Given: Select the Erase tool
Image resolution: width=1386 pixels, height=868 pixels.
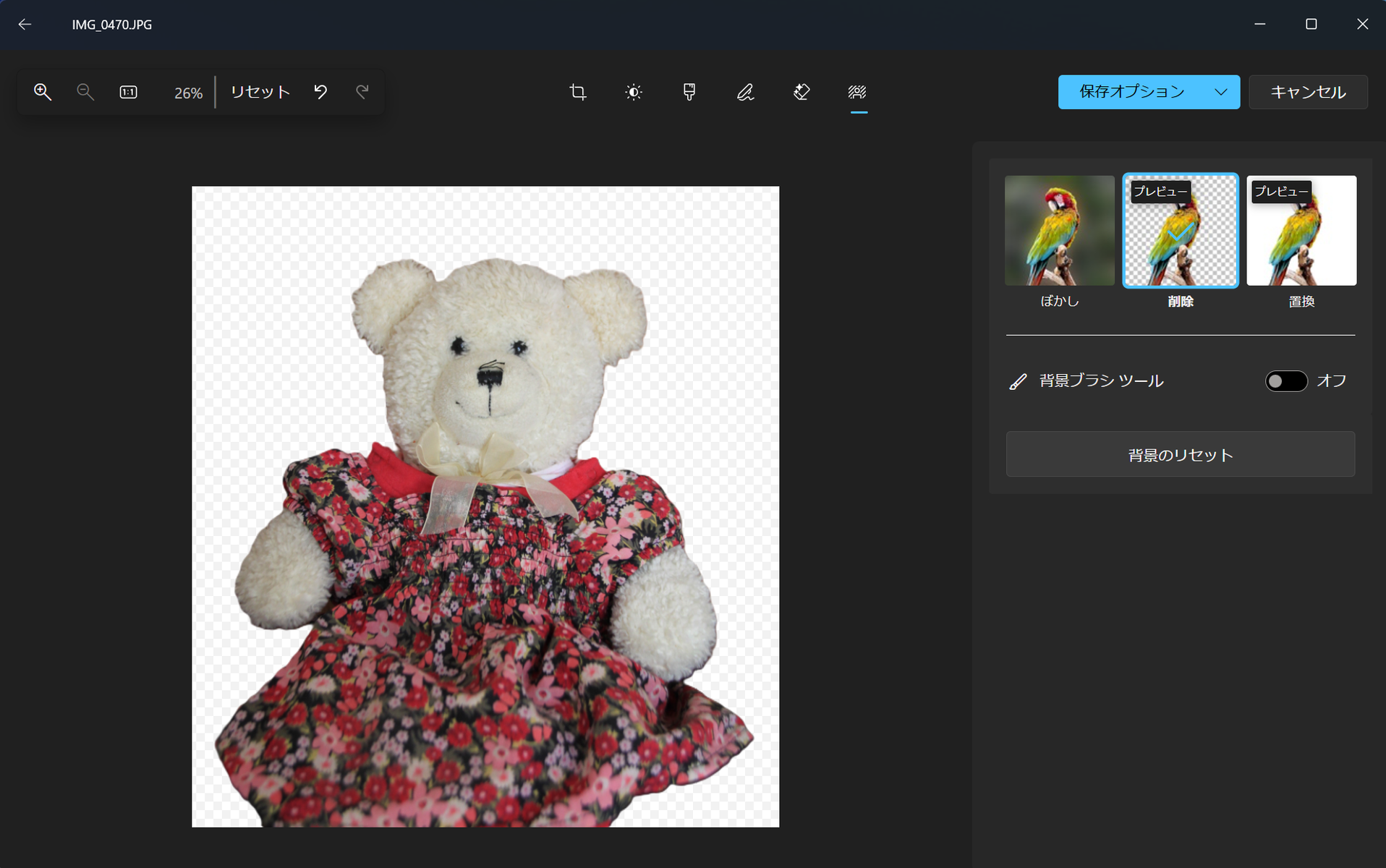Looking at the screenshot, I should 801,92.
